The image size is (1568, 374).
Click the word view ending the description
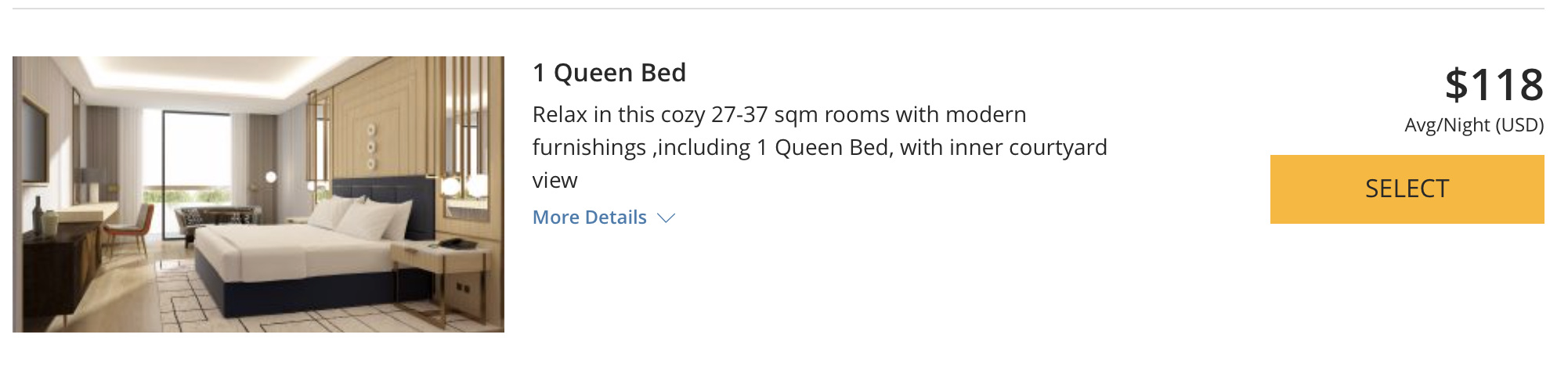coord(555,181)
